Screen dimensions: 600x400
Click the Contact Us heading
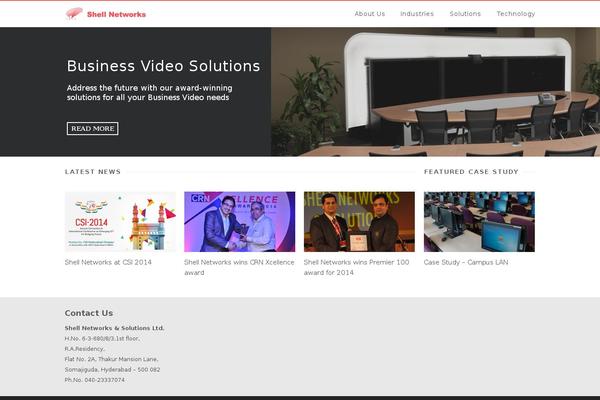(89, 313)
